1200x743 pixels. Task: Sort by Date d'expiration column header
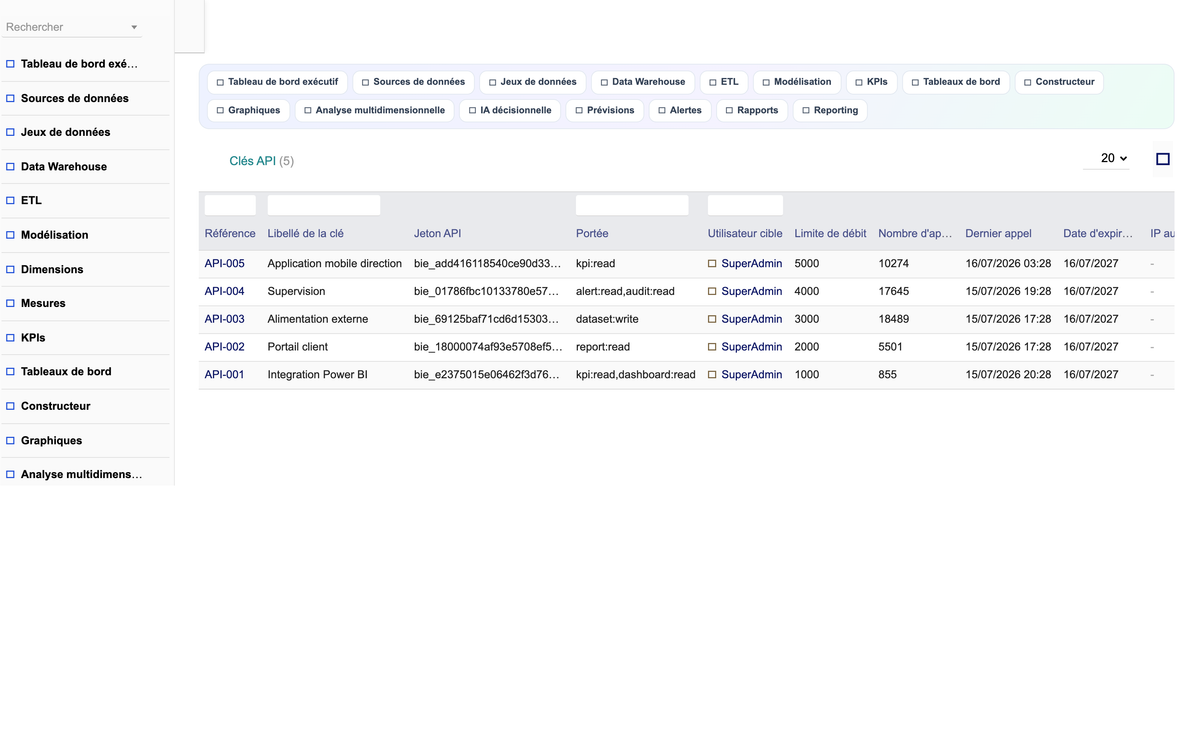[x=1098, y=234]
